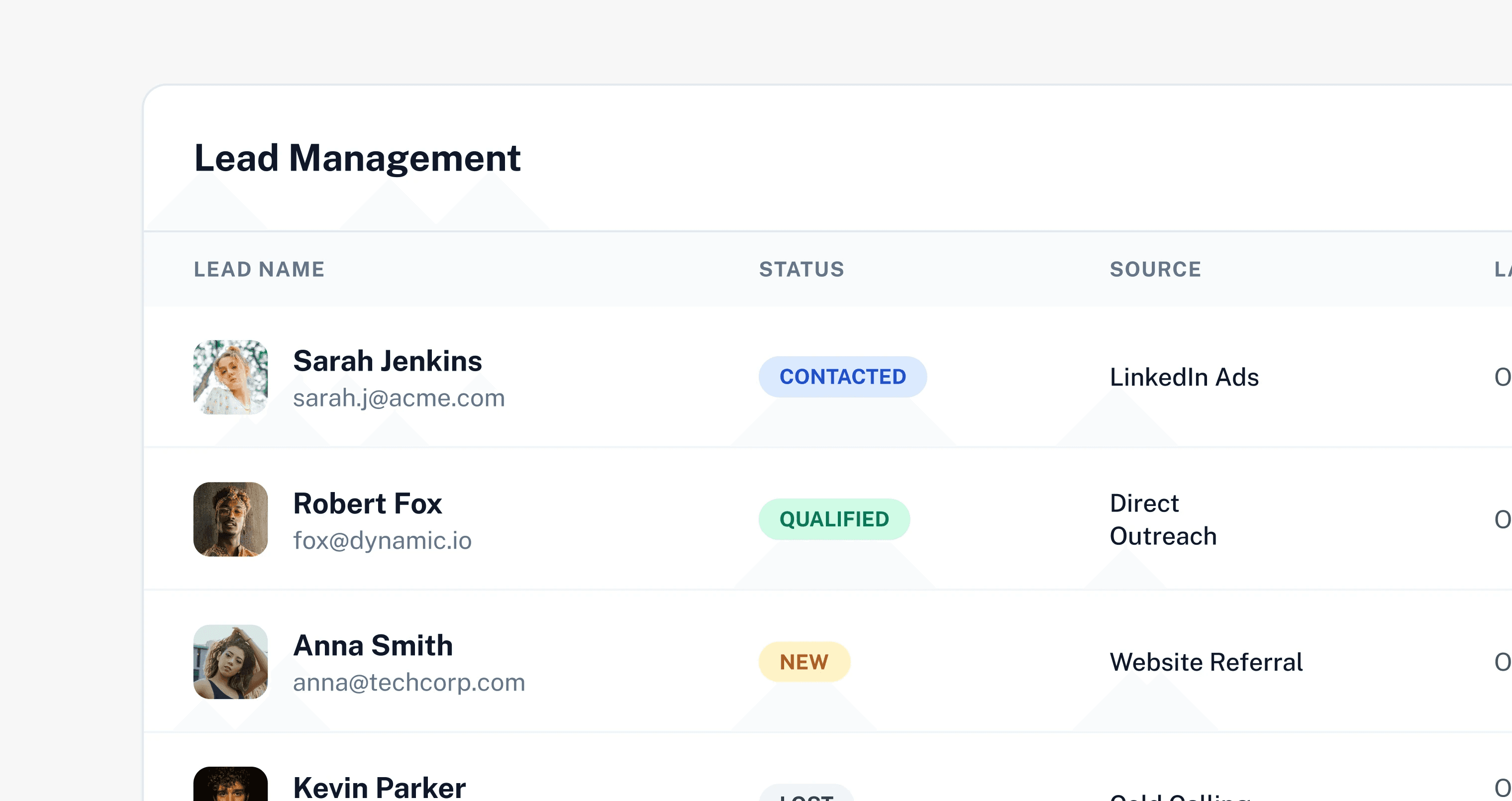Sort by the LEAD NAME column header

point(259,269)
